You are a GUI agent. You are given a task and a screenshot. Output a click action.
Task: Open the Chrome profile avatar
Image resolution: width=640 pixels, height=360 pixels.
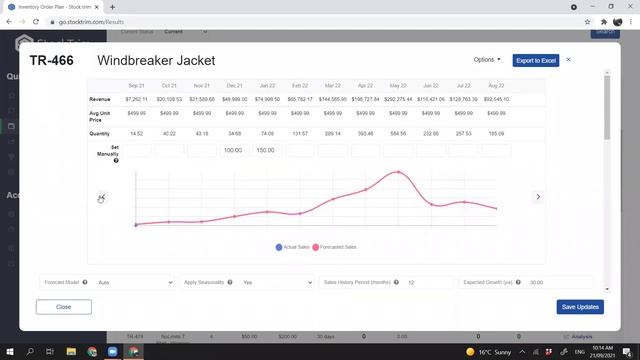pyautogui.click(x=618, y=22)
